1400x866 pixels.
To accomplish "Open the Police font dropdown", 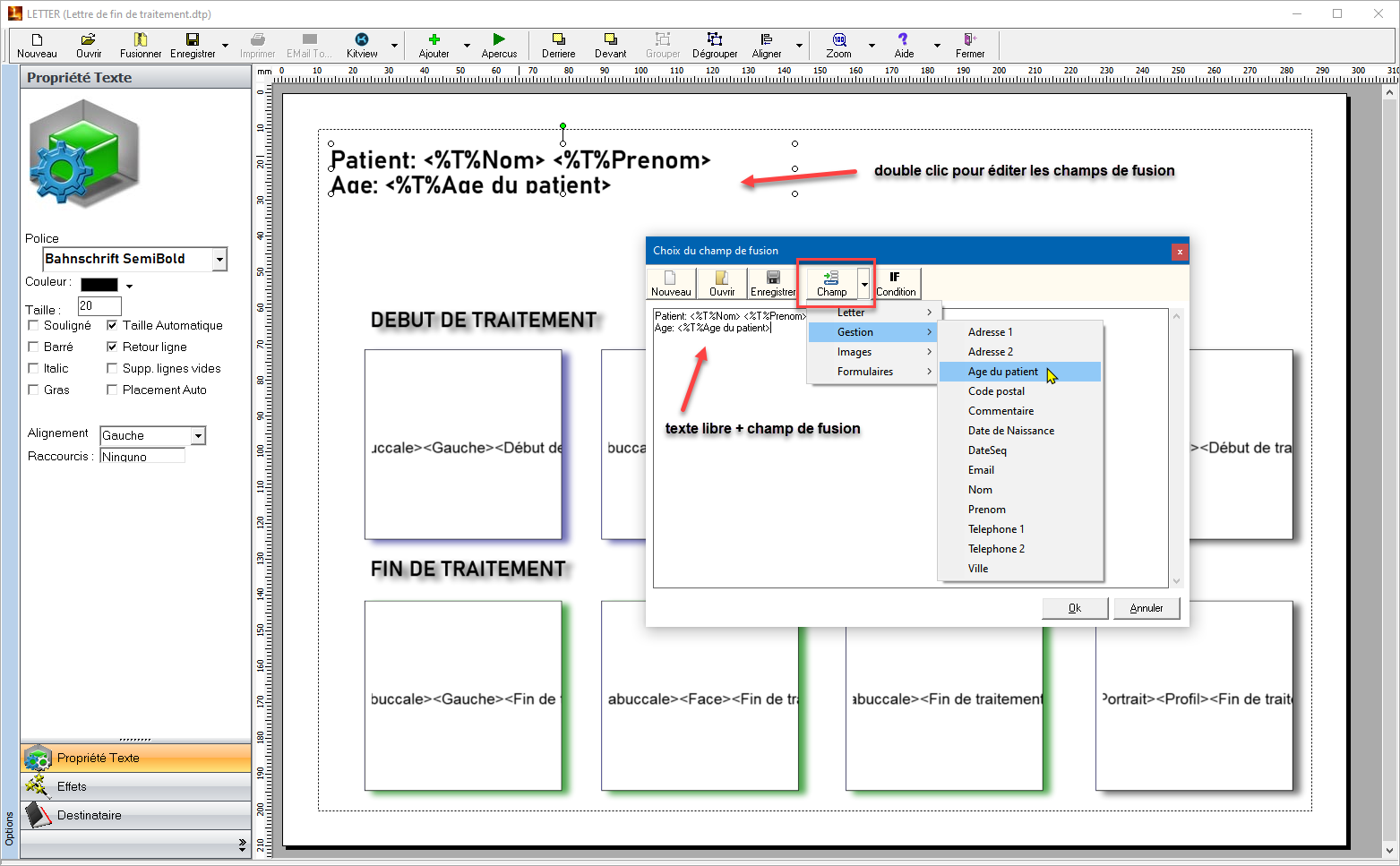I will 219,259.
